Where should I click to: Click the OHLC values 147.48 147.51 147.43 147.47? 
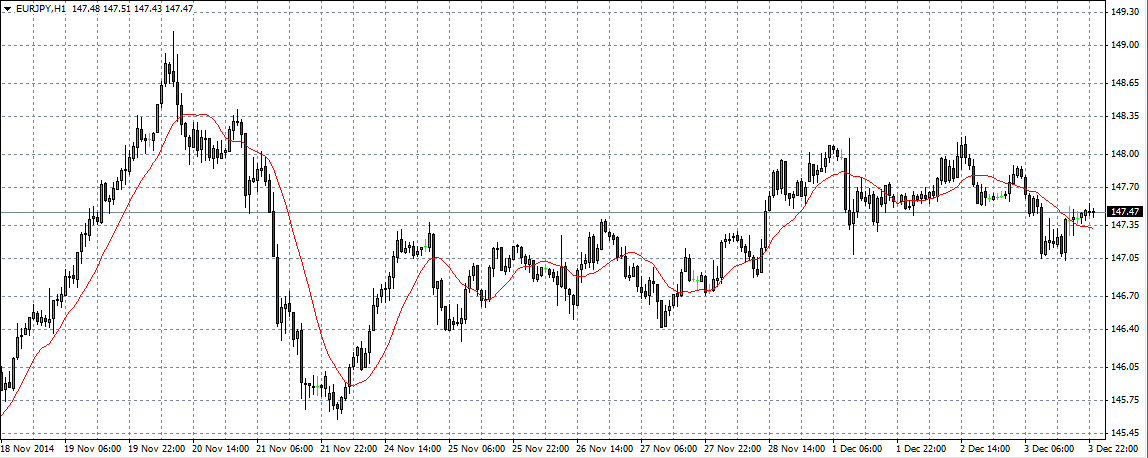[x=133, y=7]
